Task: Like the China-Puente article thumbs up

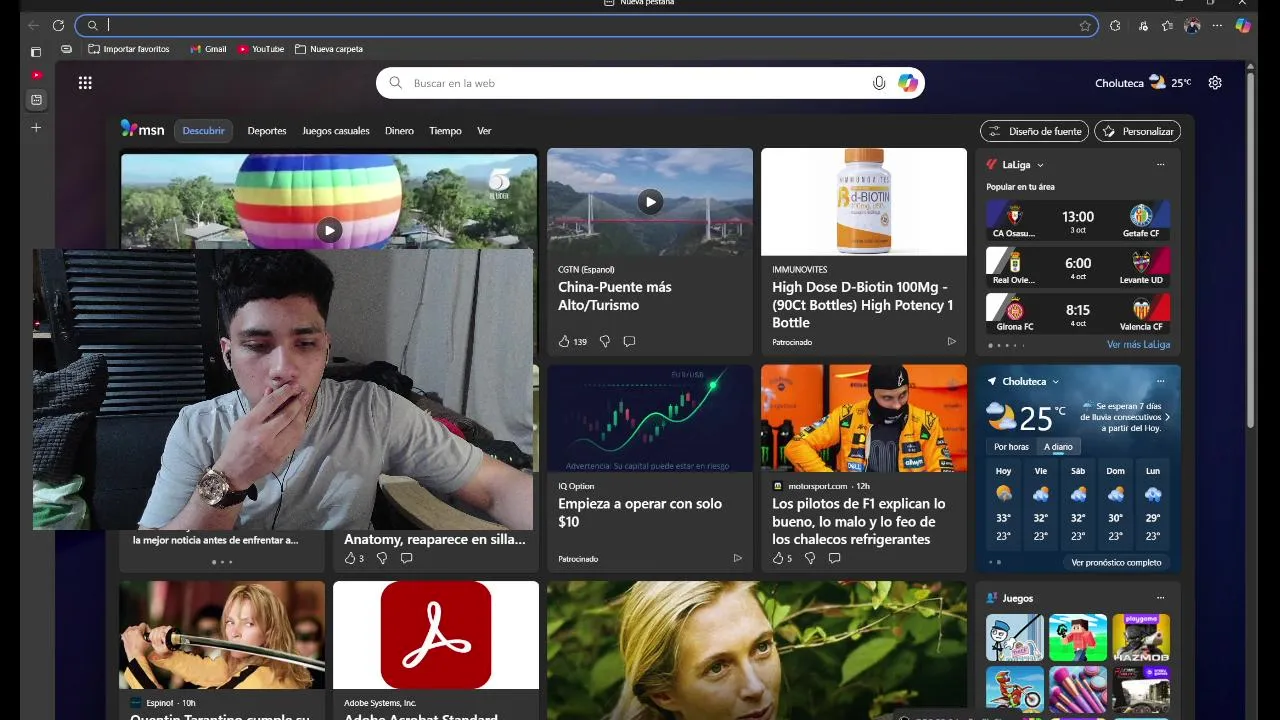Action: pos(564,342)
